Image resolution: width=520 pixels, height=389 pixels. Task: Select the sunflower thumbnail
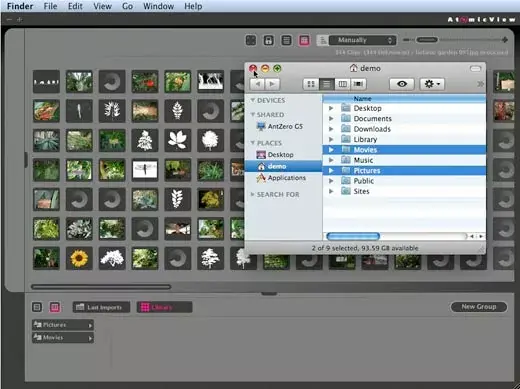(79, 258)
